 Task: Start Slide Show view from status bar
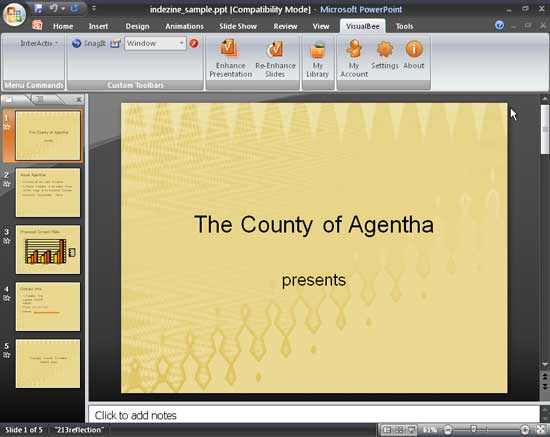[411, 430]
